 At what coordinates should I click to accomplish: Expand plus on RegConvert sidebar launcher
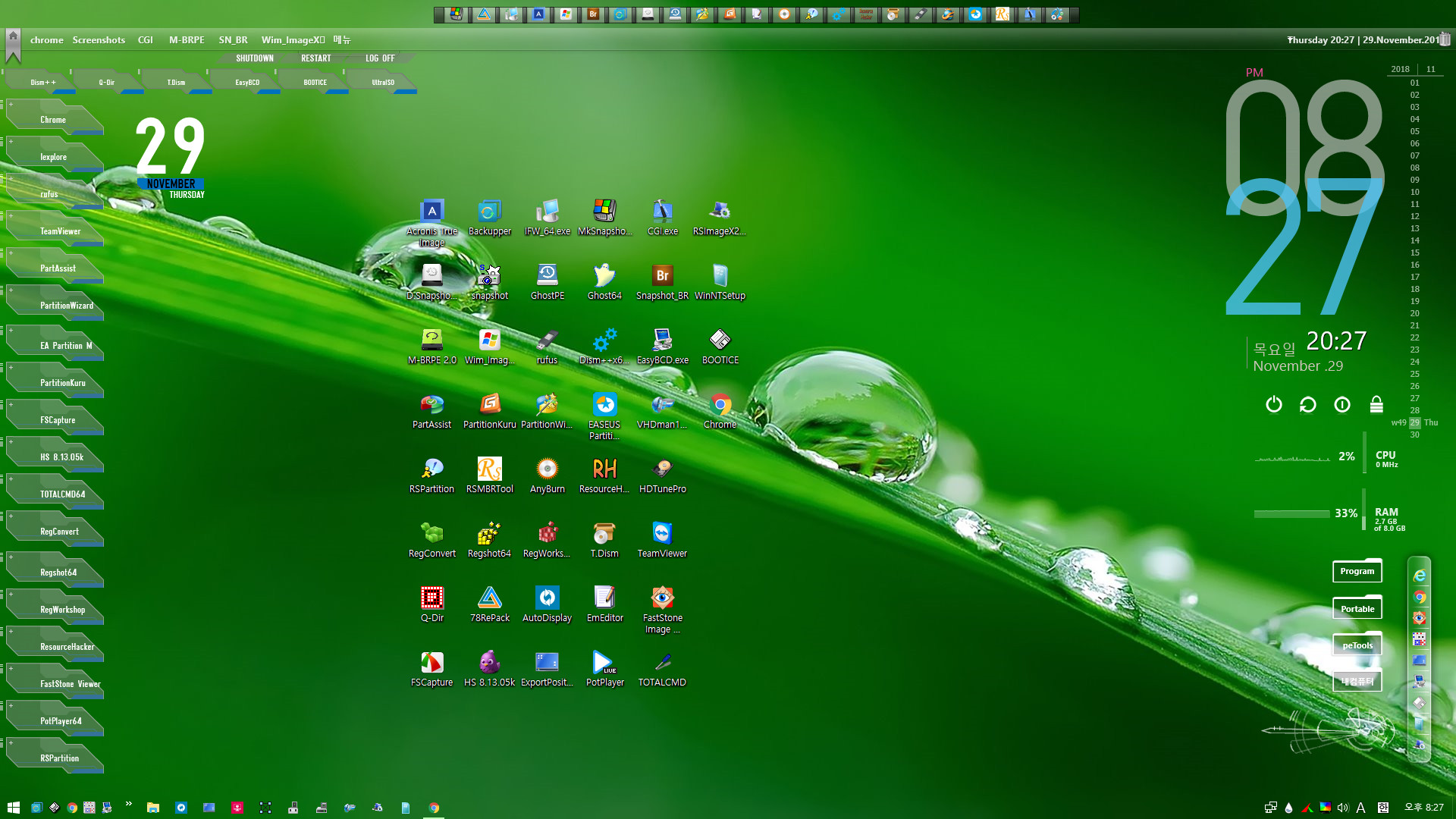pos(11,516)
